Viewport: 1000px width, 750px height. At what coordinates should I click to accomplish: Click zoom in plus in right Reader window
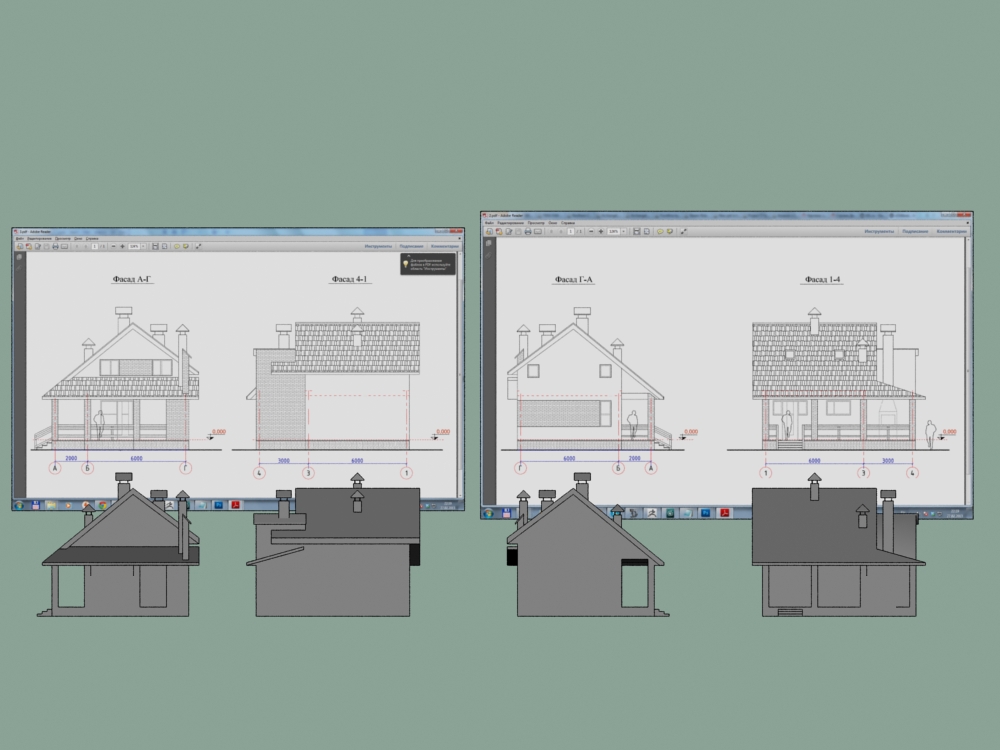601,232
